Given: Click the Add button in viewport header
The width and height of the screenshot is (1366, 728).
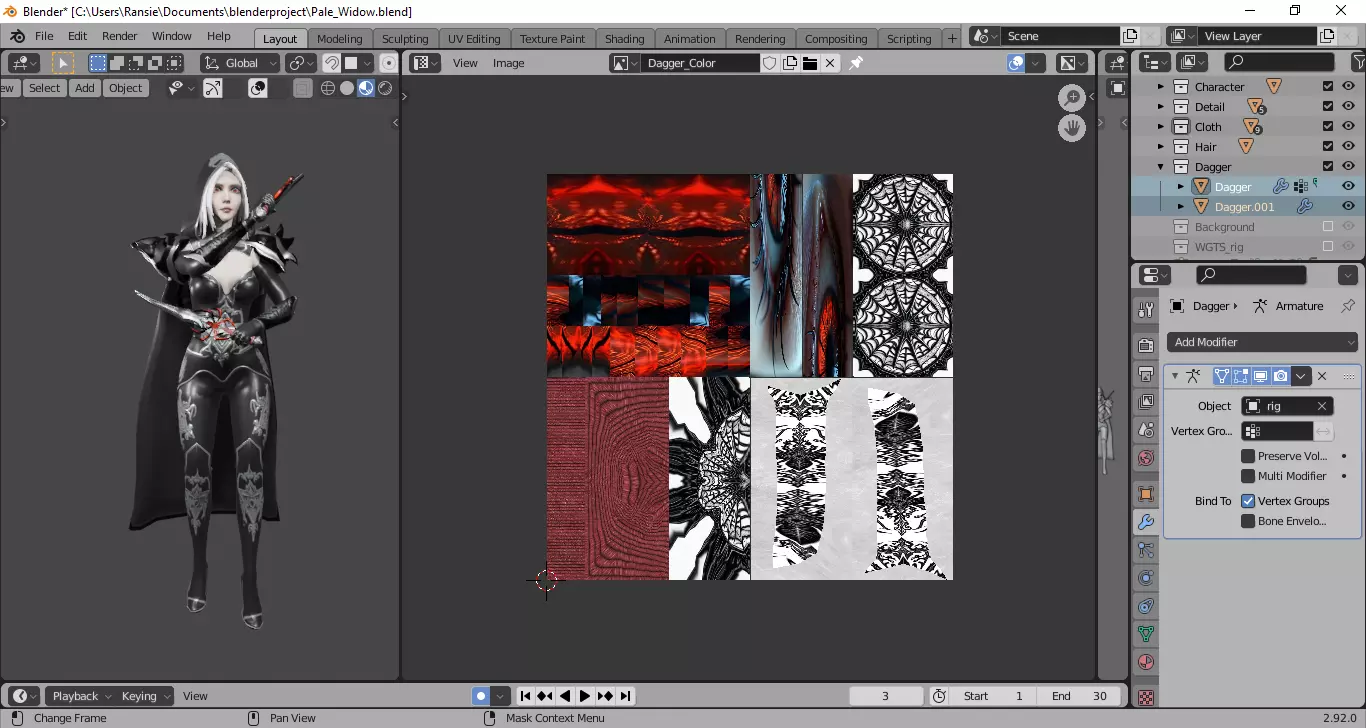Looking at the screenshot, I should (x=85, y=88).
